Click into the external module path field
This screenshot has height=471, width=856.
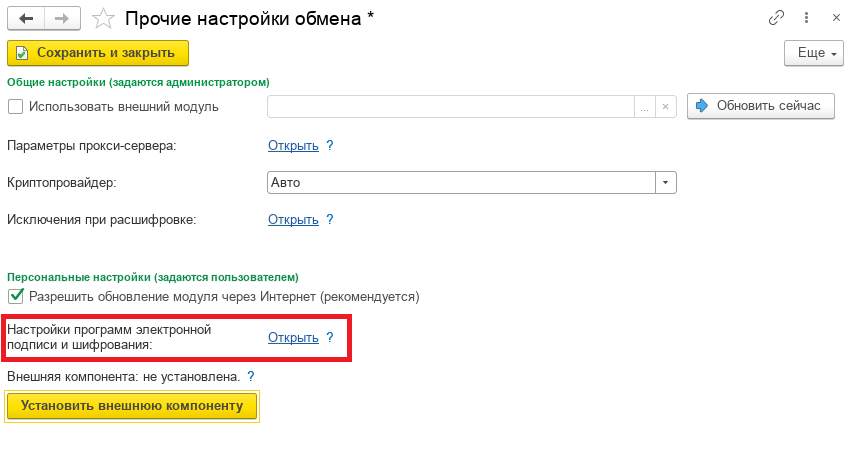450,106
